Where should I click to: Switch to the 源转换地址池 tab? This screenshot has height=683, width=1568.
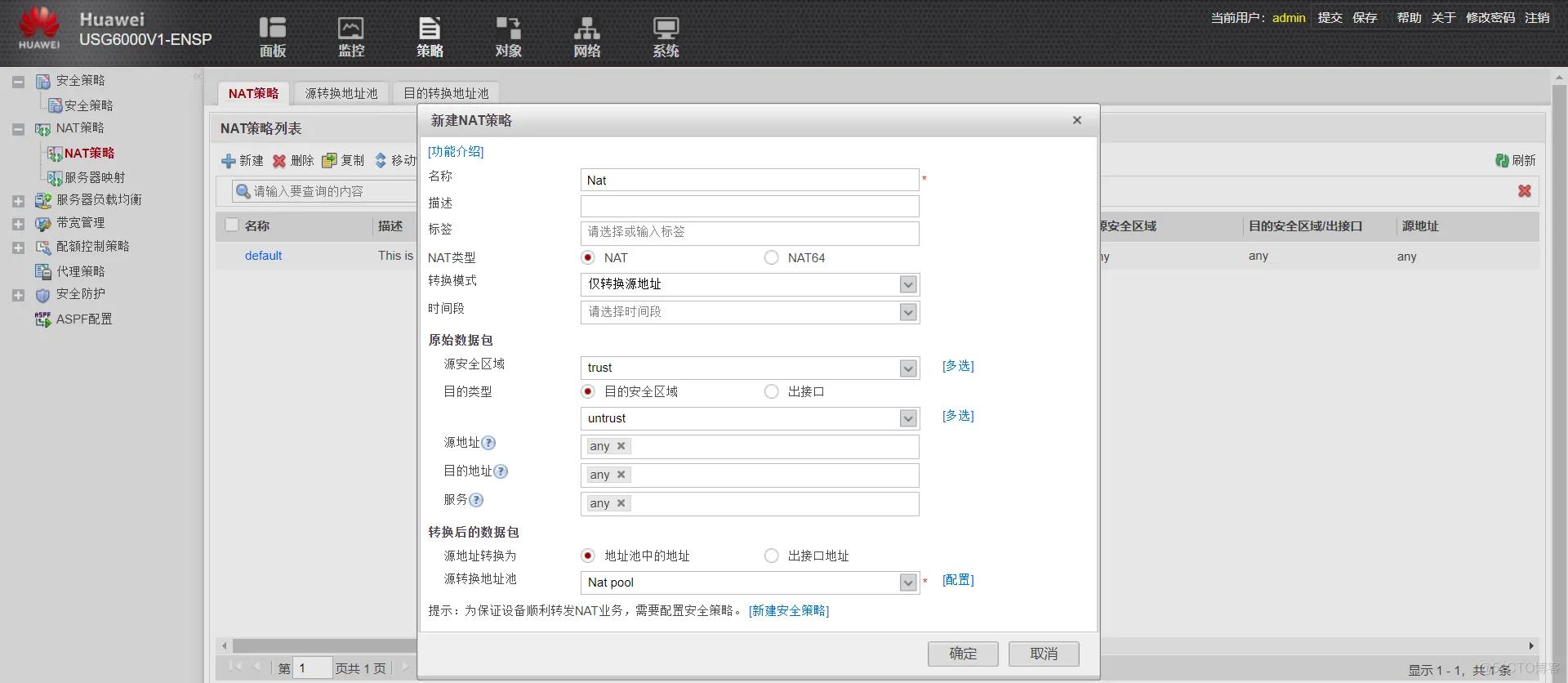click(341, 93)
